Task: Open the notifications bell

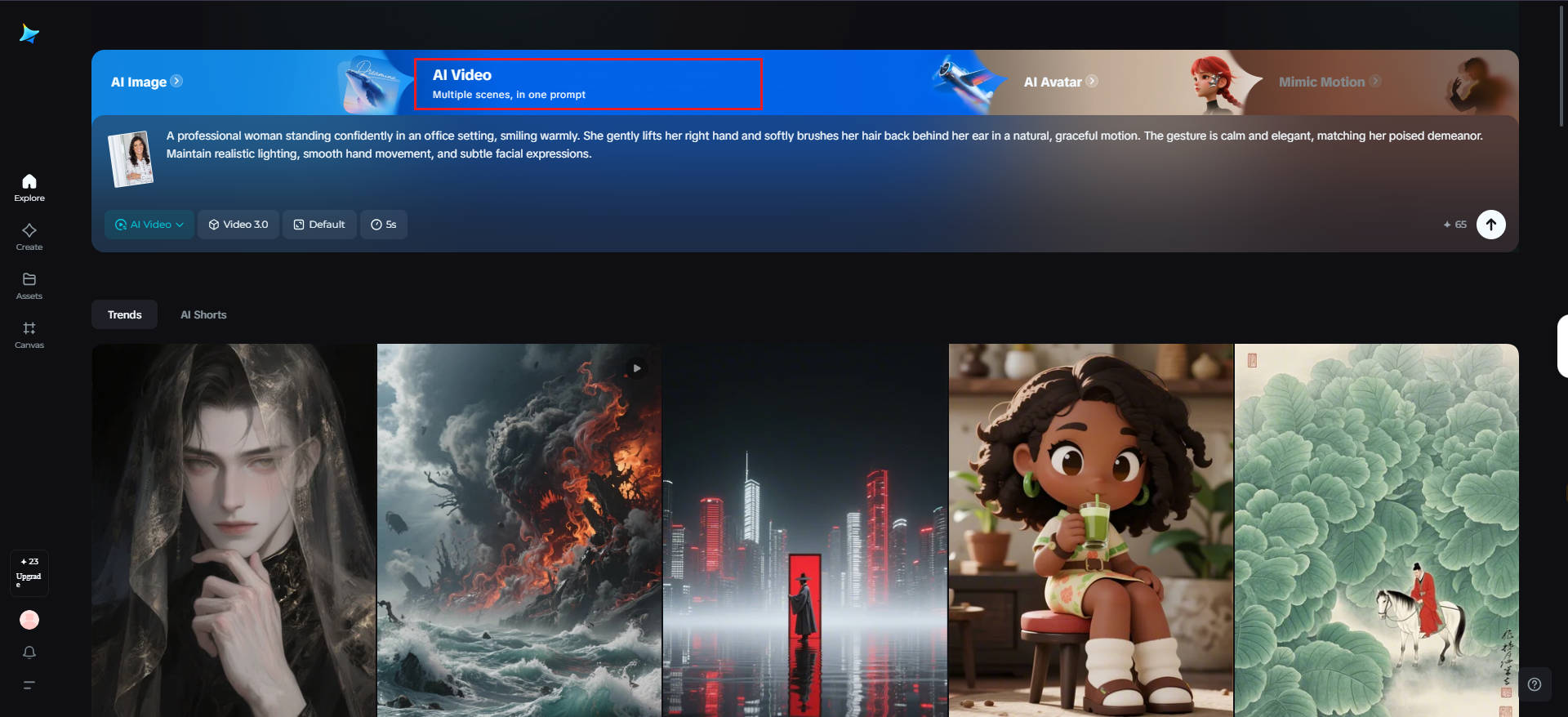Action: [x=29, y=652]
